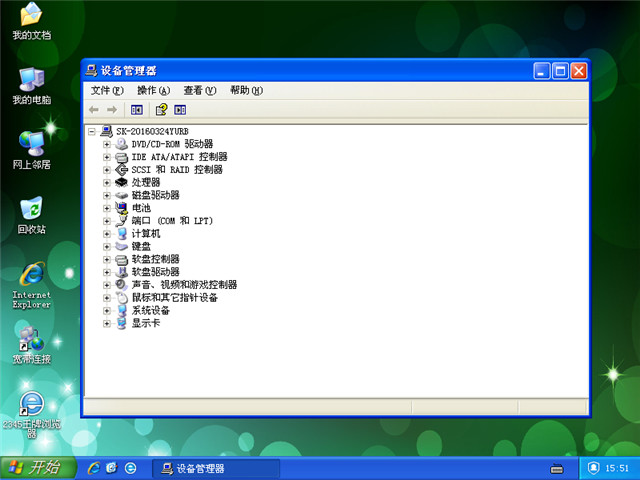Select 宽带连接 desktop shortcut
The image size is (640, 480).
31,345
